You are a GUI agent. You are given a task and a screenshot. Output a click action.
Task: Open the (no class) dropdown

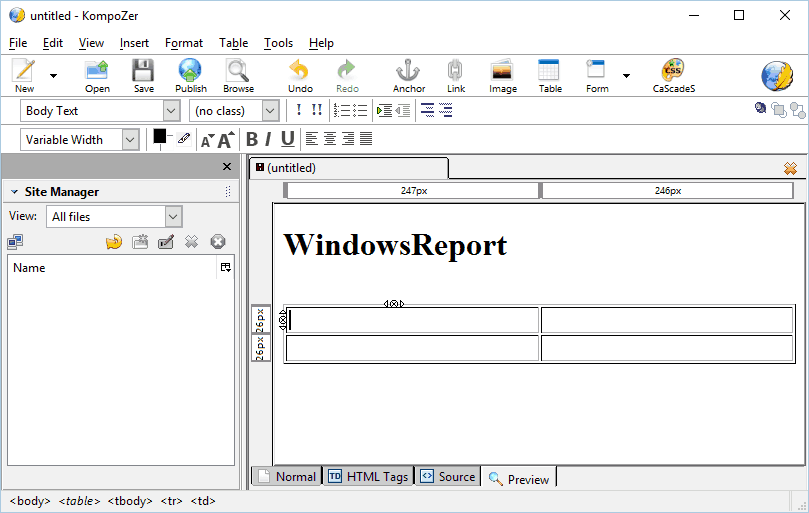(270, 110)
